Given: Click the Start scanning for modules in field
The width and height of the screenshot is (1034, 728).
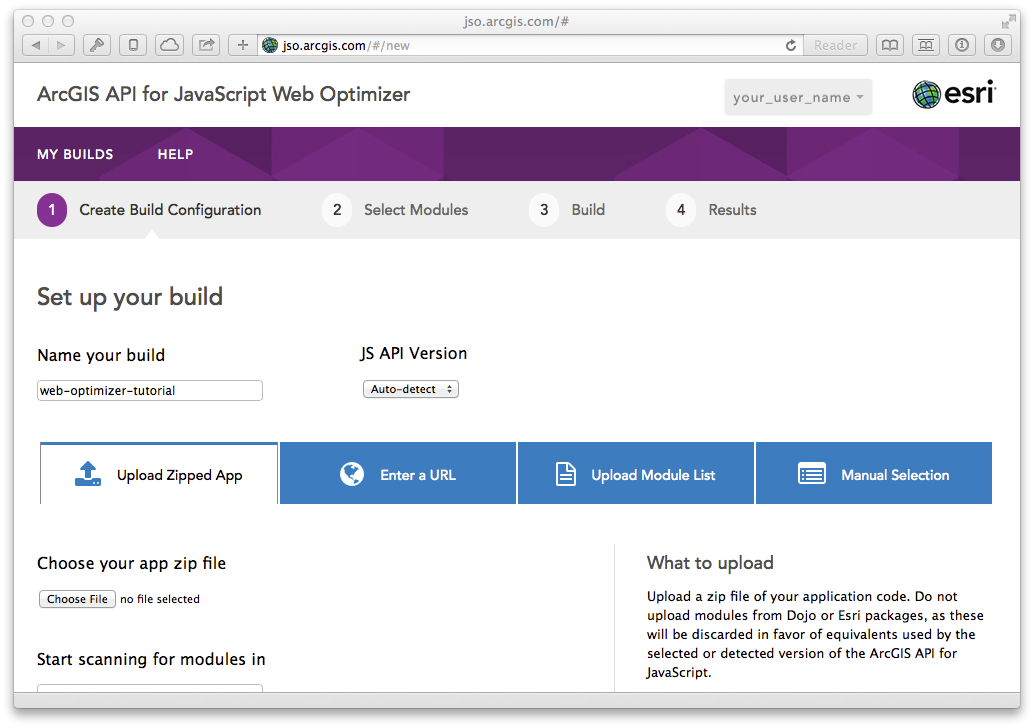Looking at the screenshot, I should 150,688.
